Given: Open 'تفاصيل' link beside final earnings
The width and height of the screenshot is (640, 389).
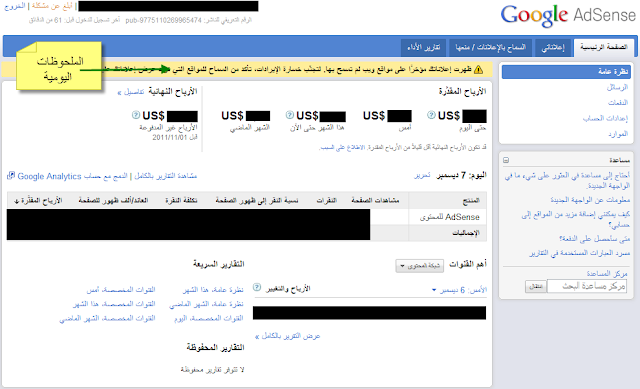Looking at the screenshot, I should click(131, 92).
